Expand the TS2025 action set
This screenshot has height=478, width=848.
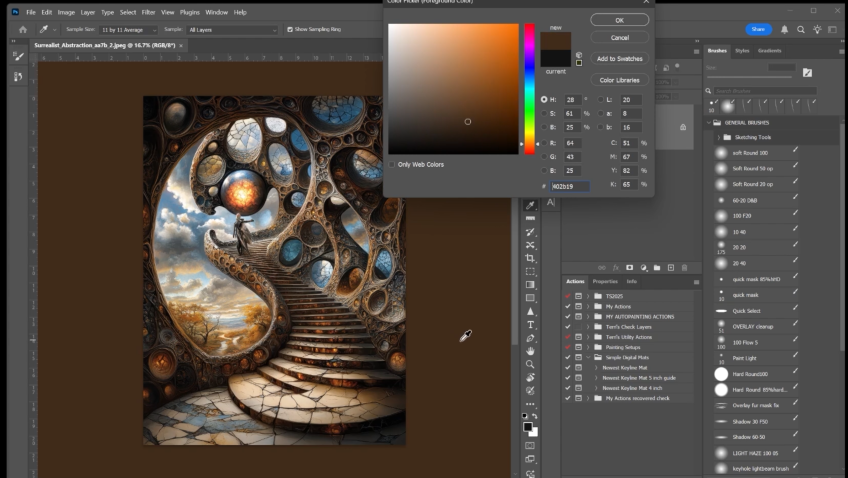(x=589, y=296)
